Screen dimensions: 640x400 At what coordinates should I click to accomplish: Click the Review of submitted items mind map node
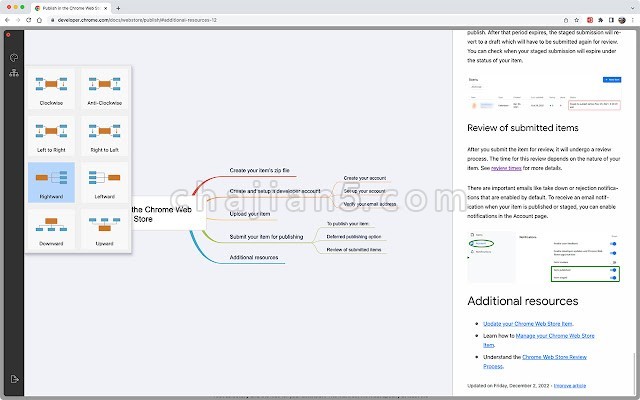354,249
